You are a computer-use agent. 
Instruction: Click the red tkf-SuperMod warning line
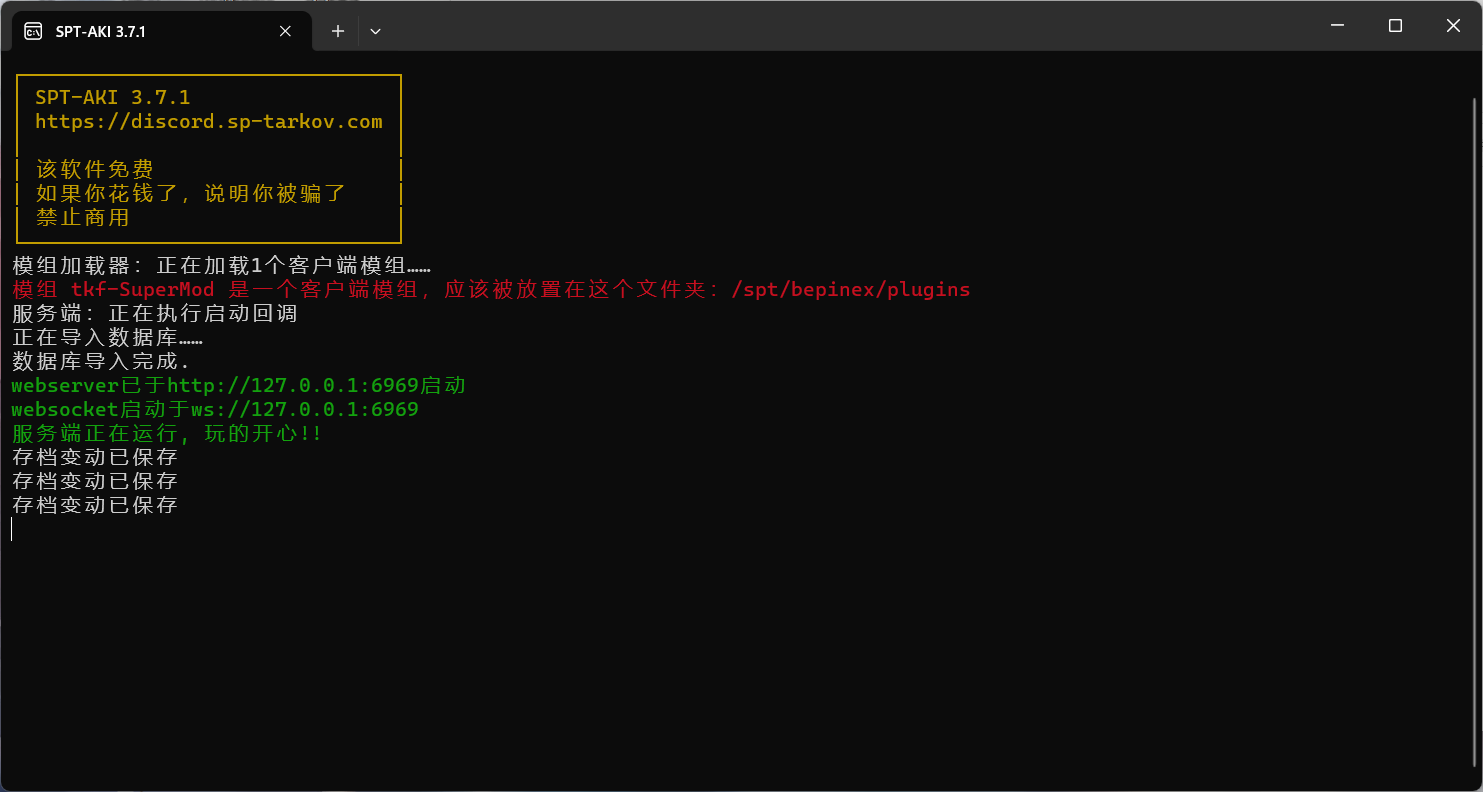pos(491,290)
